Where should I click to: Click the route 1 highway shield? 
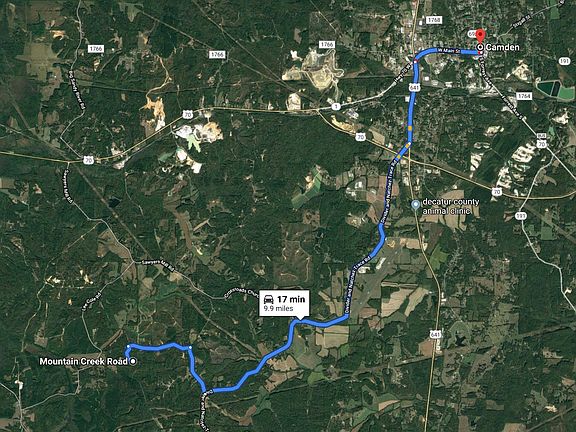[x=335, y=107]
